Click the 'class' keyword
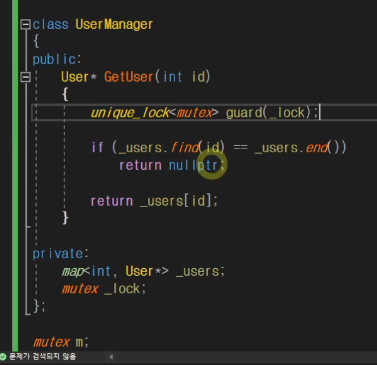The width and height of the screenshot is (377, 365). click(x=50, y=24)
